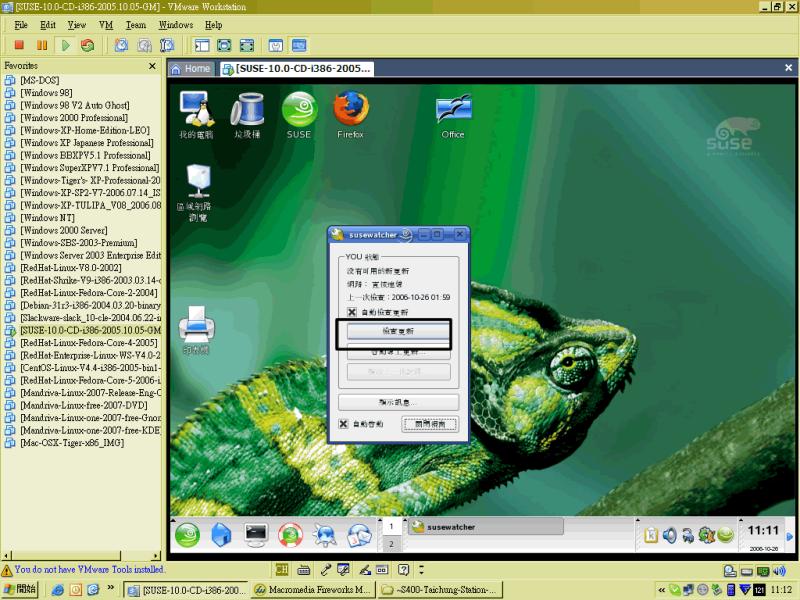800x600 pixels.
Task: Click the KDE panel clock showing 11:11
Action: point(763,531)
